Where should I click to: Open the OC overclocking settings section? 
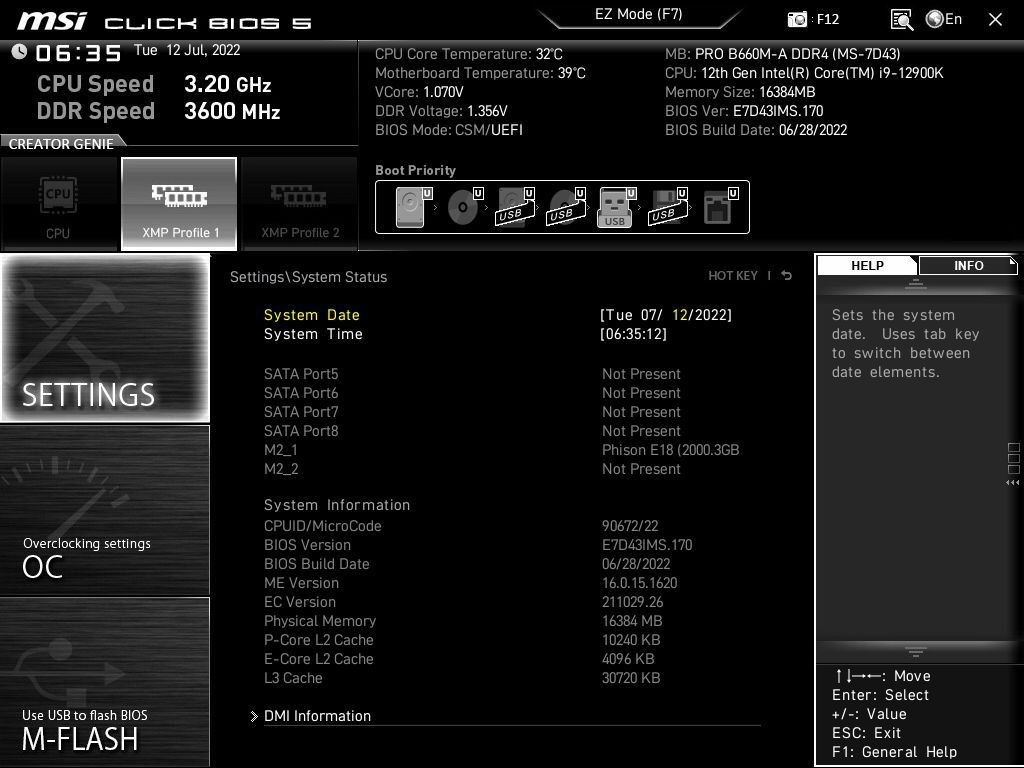click(x=105, y=510)
